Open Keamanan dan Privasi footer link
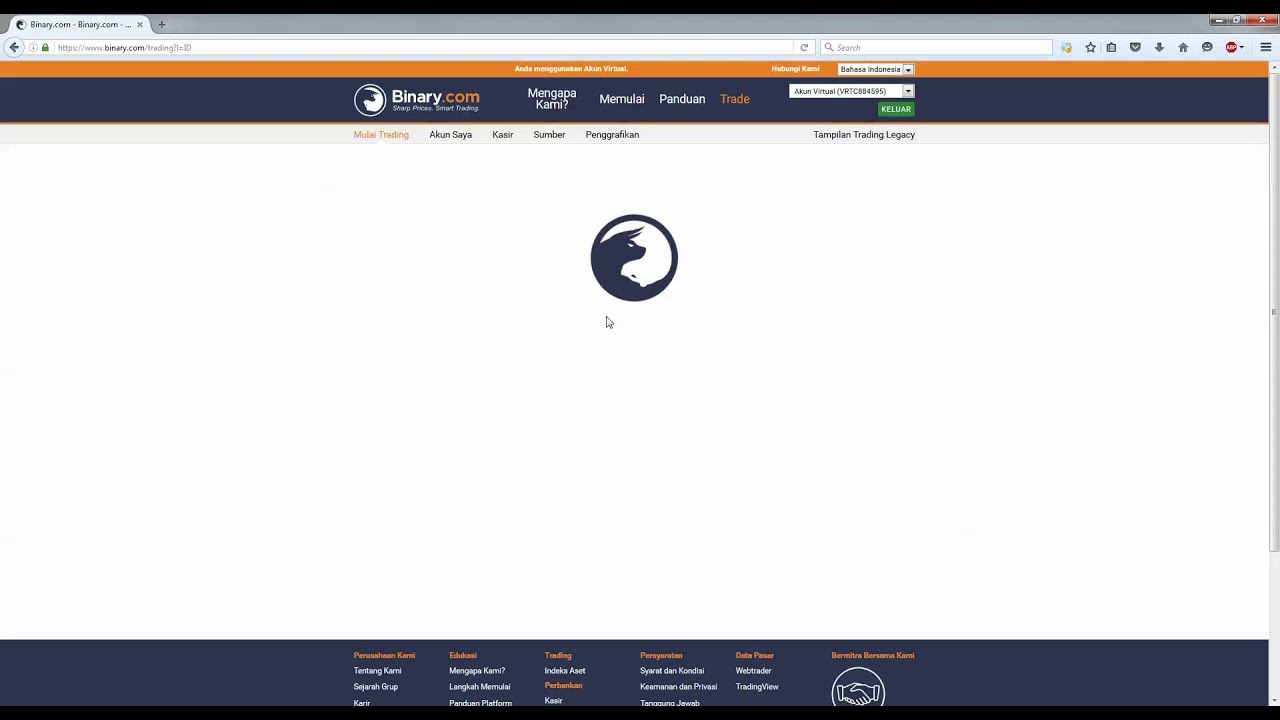This screenshot has height=720, width=1280. pyautogui.click(x=678, y=687)
